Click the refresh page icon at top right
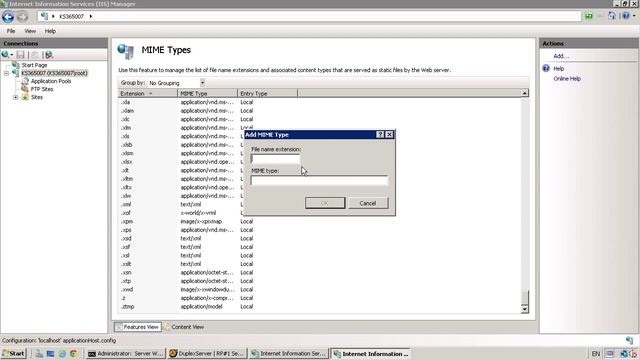Screen dimensions: 640x360 611,16
